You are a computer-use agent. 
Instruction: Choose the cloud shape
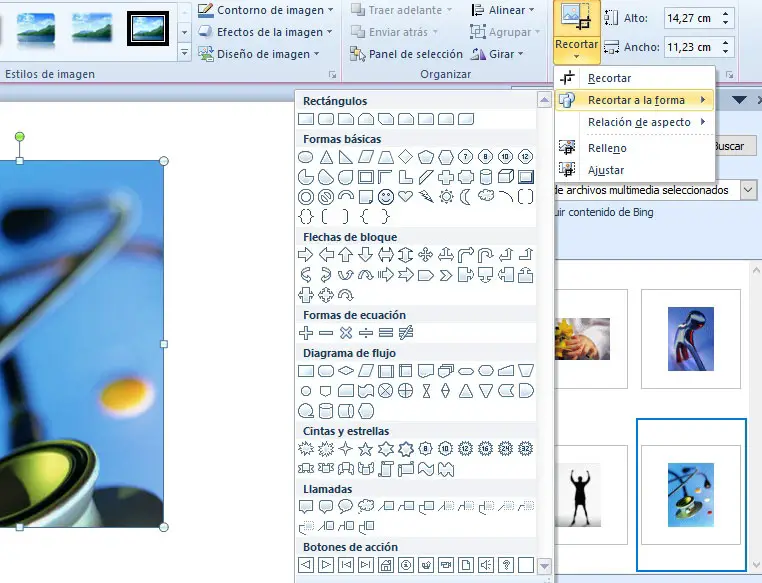pos(485,196)
